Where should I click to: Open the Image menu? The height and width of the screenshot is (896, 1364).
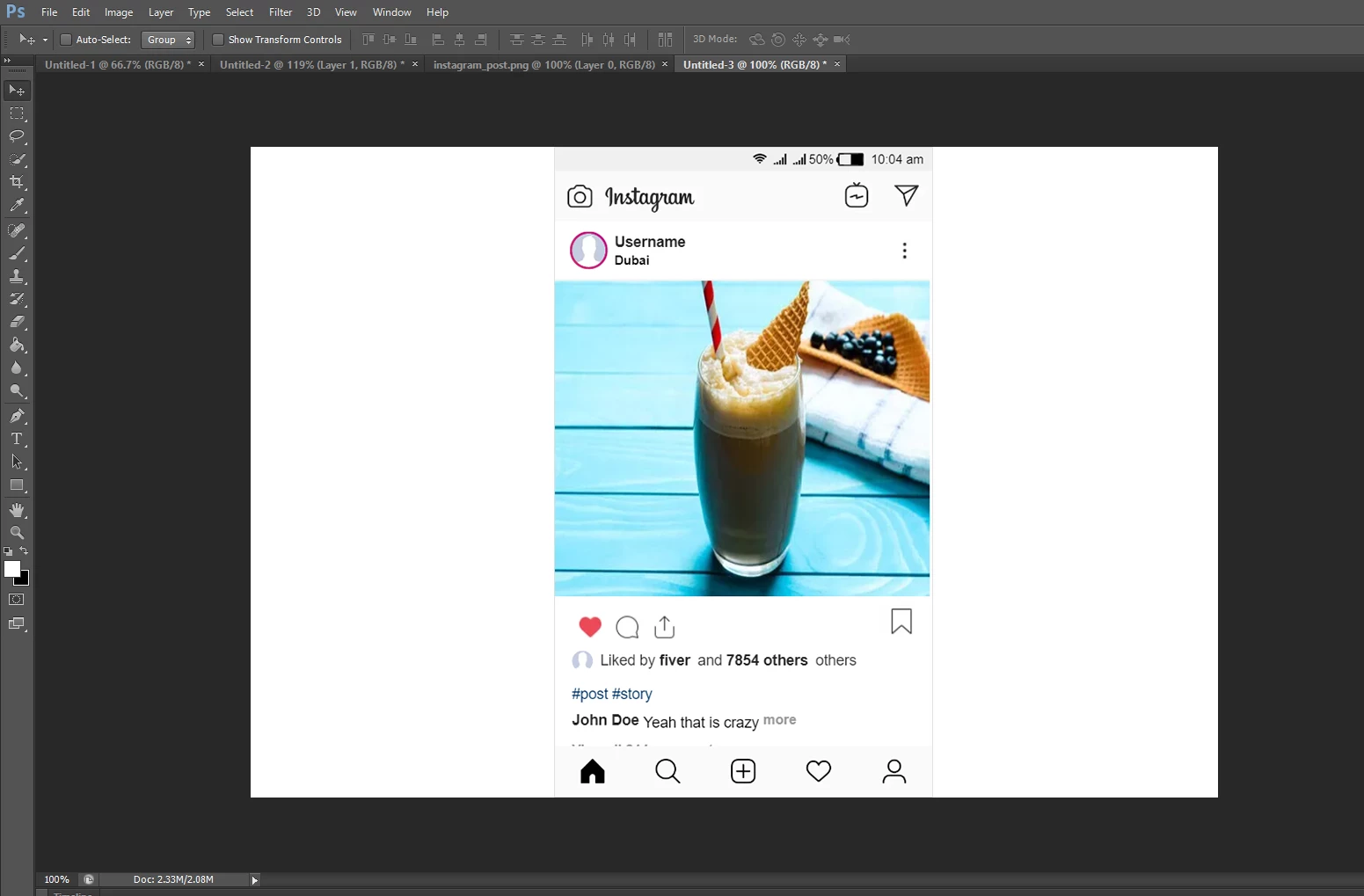tap(119, 12)
